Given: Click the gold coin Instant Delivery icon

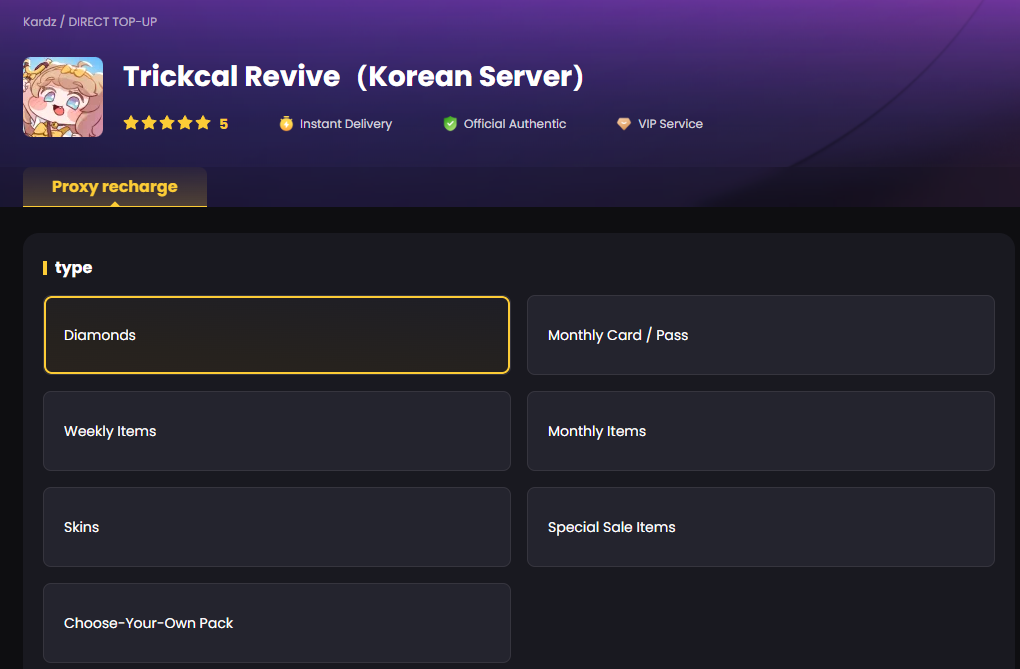Looking at the screenshot, I should coord(286,124).
